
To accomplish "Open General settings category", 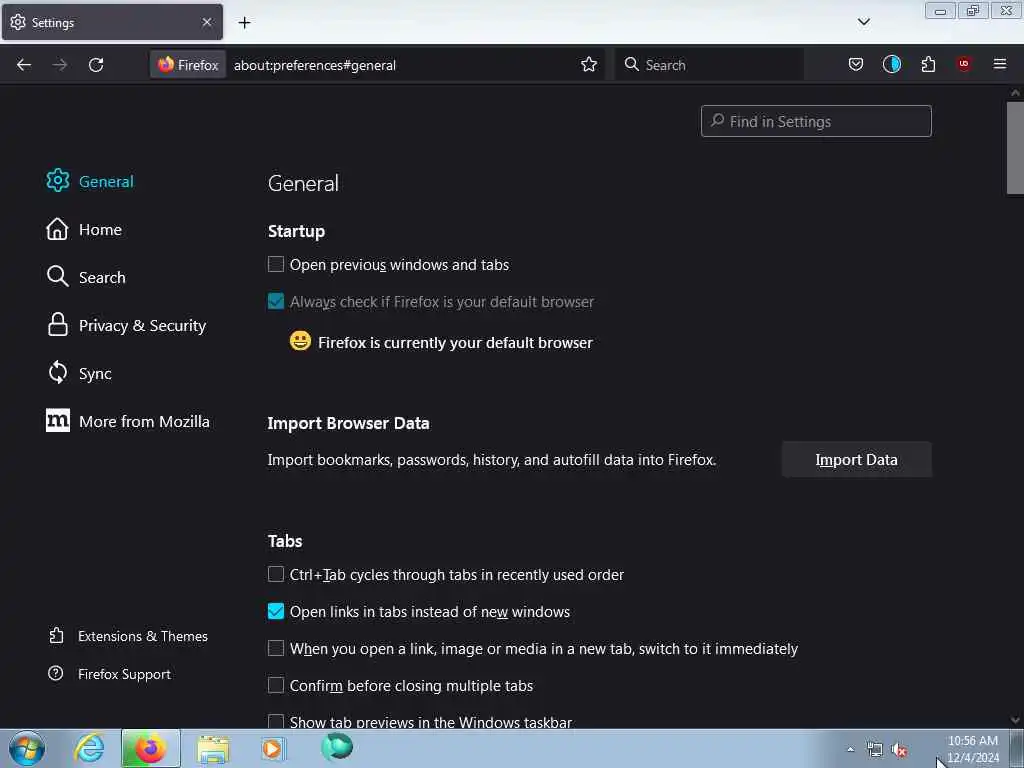I will coord(90,181).
